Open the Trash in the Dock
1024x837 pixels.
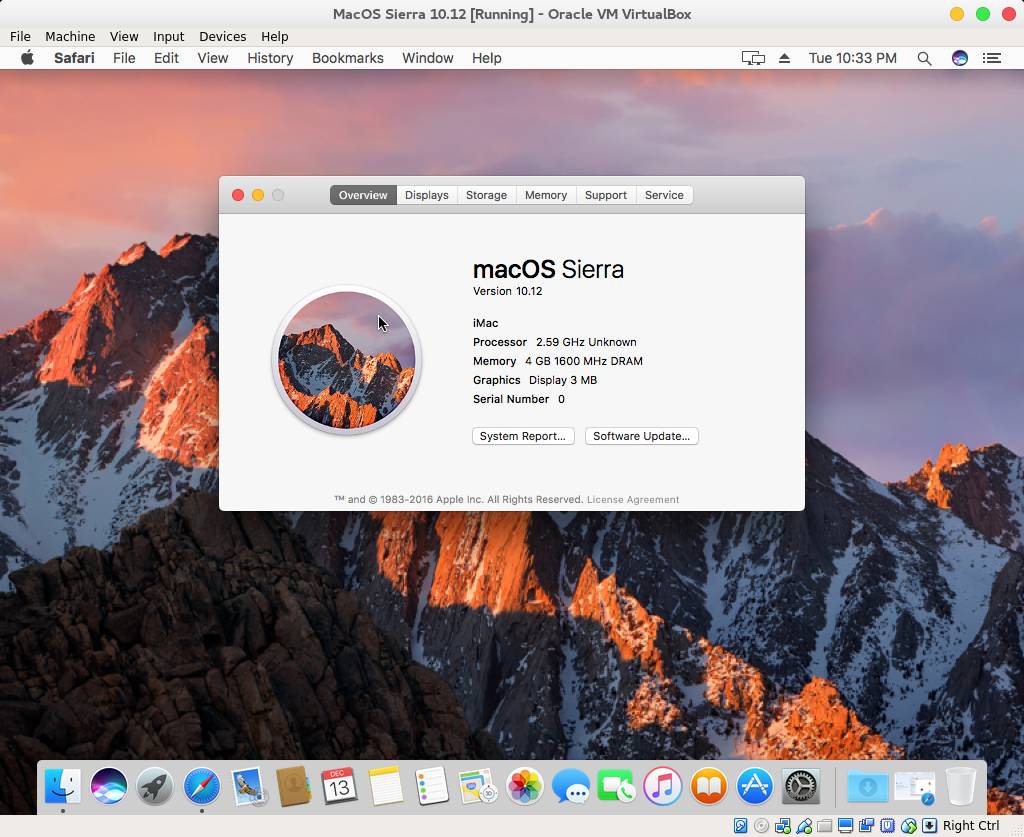click(x=961, y=785)
